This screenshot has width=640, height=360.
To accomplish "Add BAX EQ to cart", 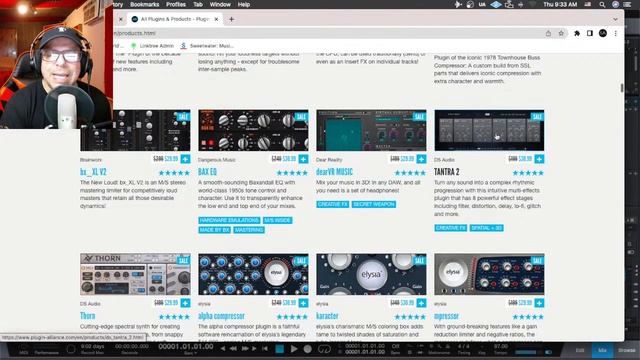I will tap(303, 159).
